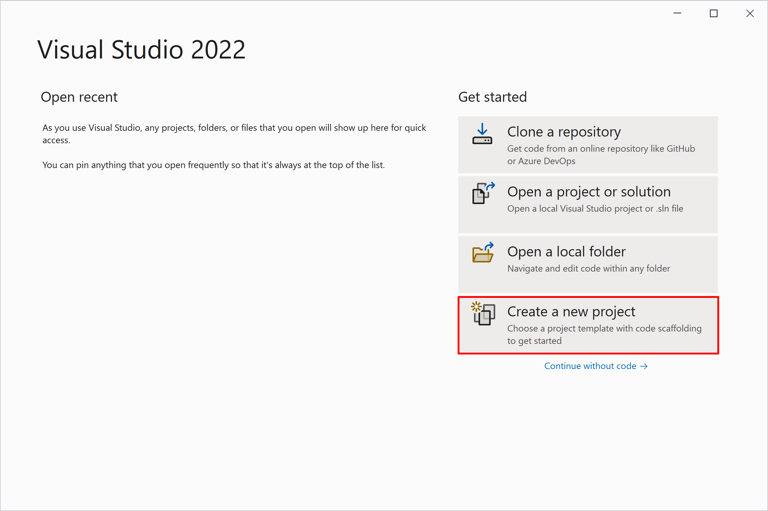This screenshot has height=511, width=768.
Task: Pick the Open a local folder title
Action: [x=566, y=252]
